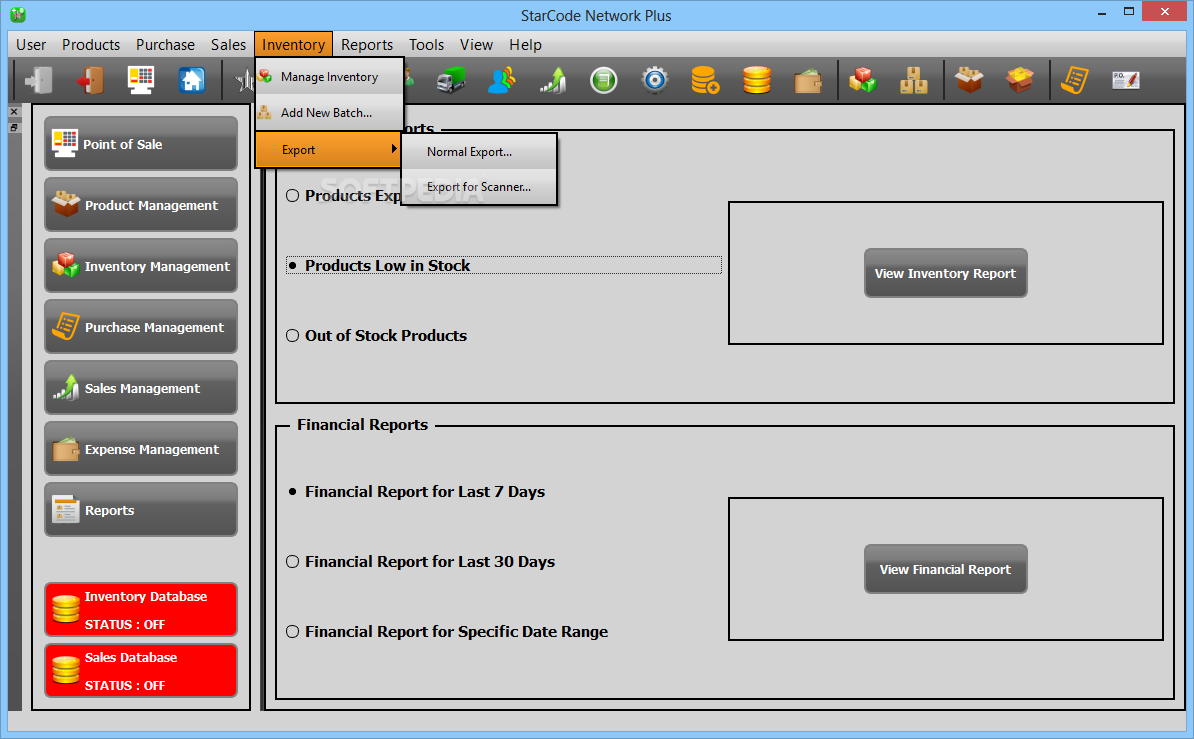
Task: Expand the Export submenu item
Action: [329, 150]
